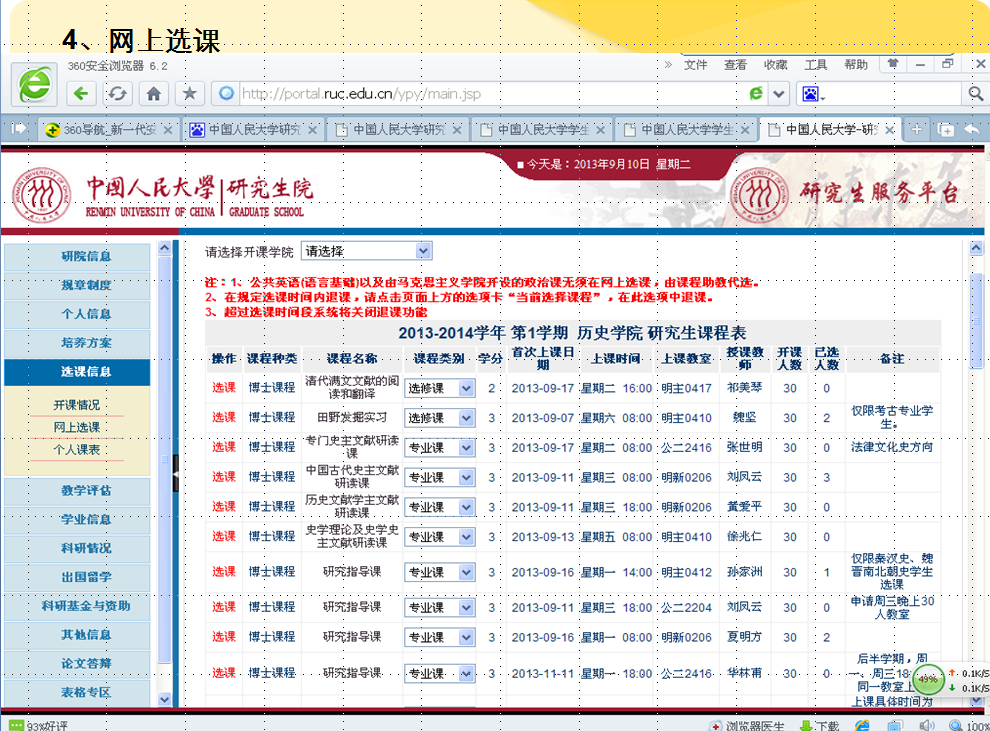Screen dimensions: 990x731
Task: Expand the 请选择开课学院 dropdown
Action: tap(423, 251)
